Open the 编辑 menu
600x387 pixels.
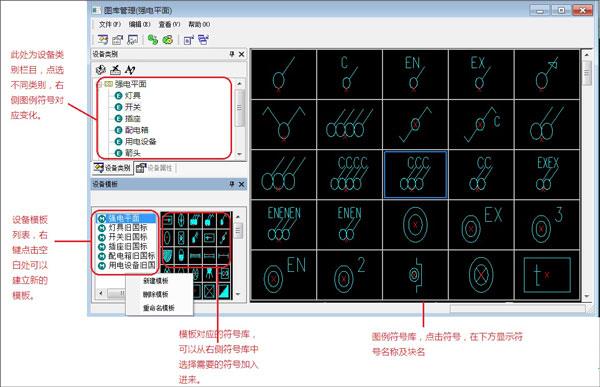pyautogui.click(x=139, y=24)
